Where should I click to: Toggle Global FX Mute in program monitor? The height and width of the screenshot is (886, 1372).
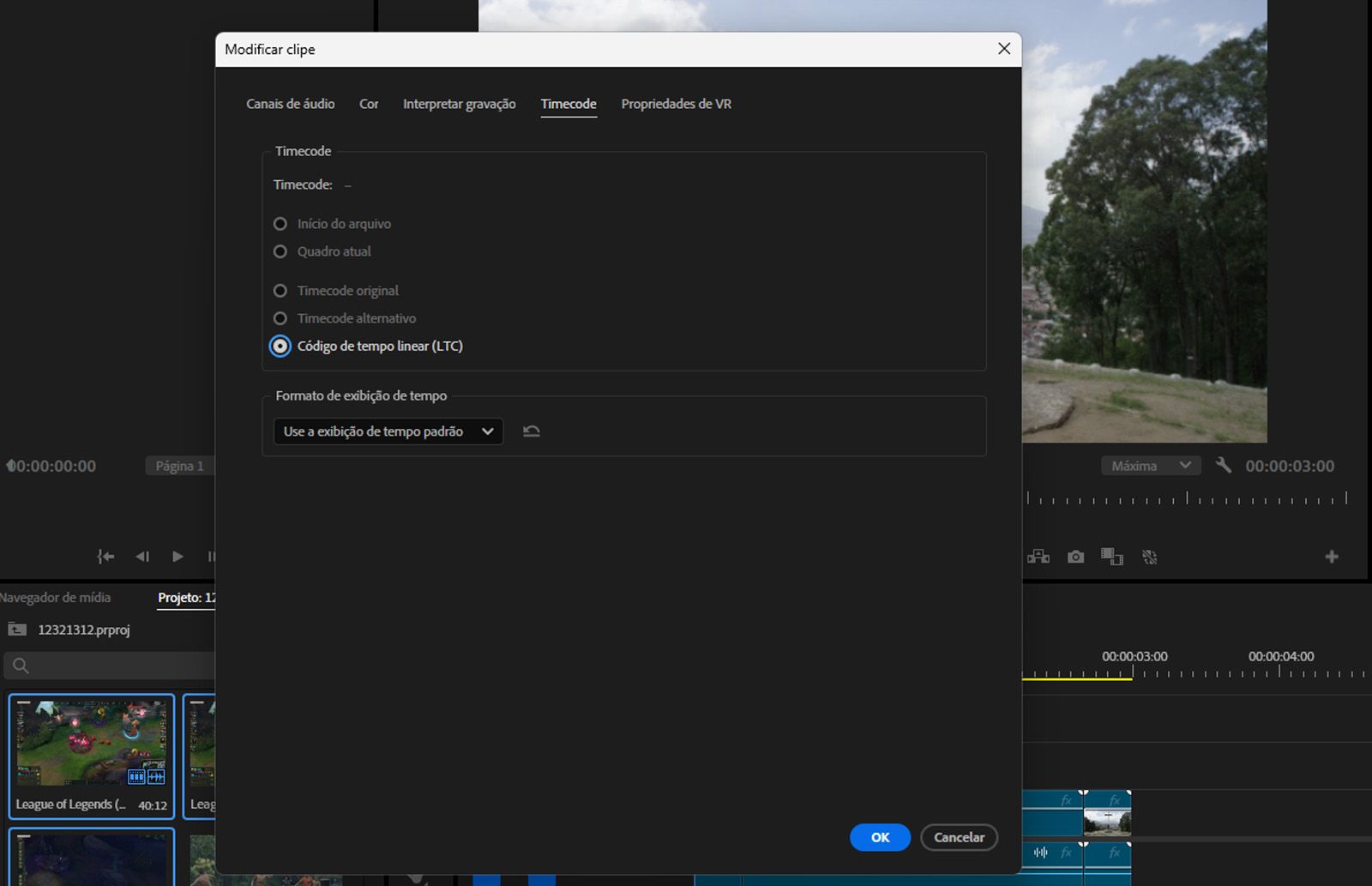[1150, 556]
